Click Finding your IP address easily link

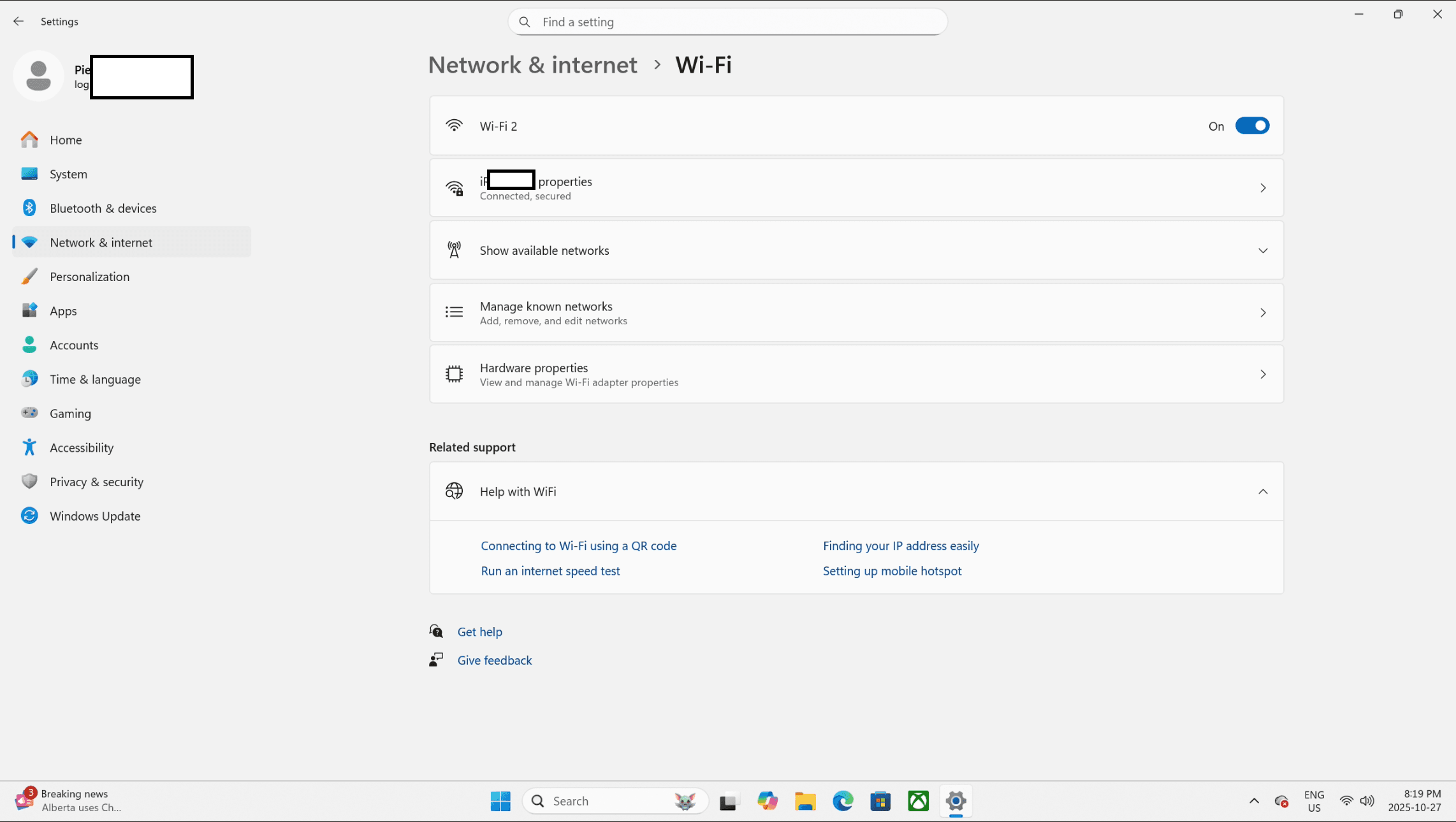coord(900,546)
